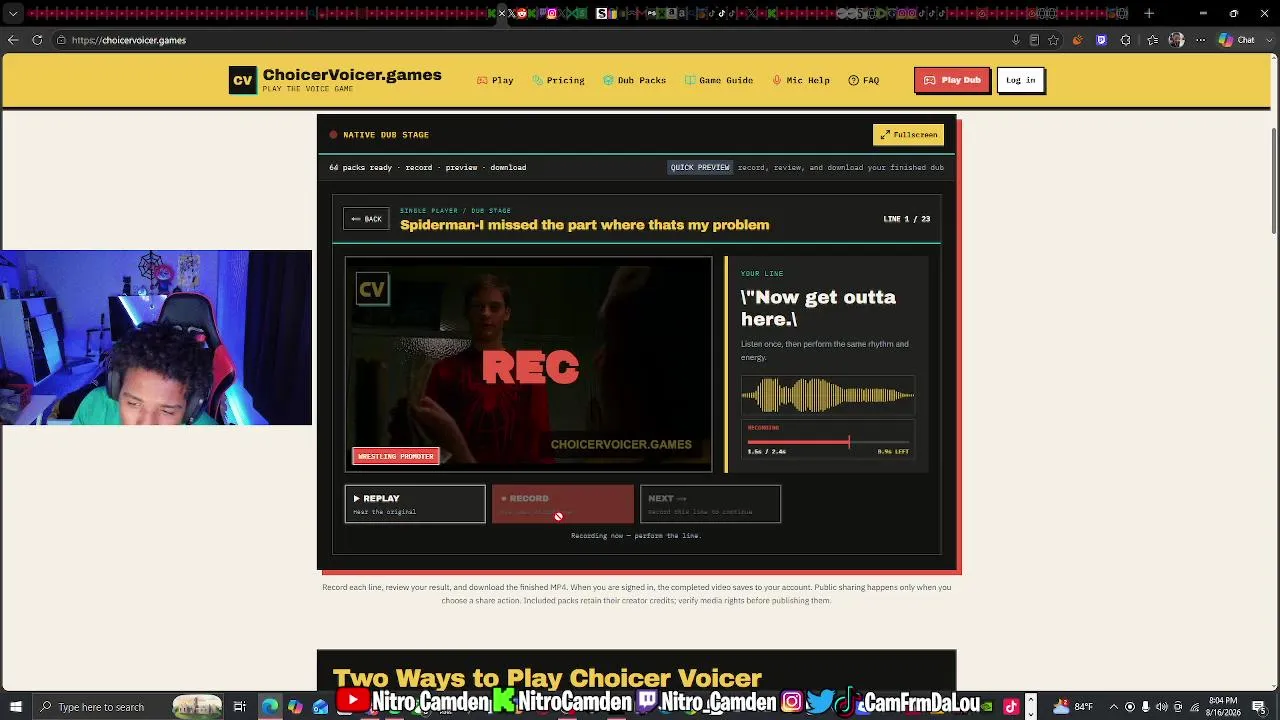Open the orange browser extension icon
Viewport: 1280px width, 720px height.
tap(1077, 40)
